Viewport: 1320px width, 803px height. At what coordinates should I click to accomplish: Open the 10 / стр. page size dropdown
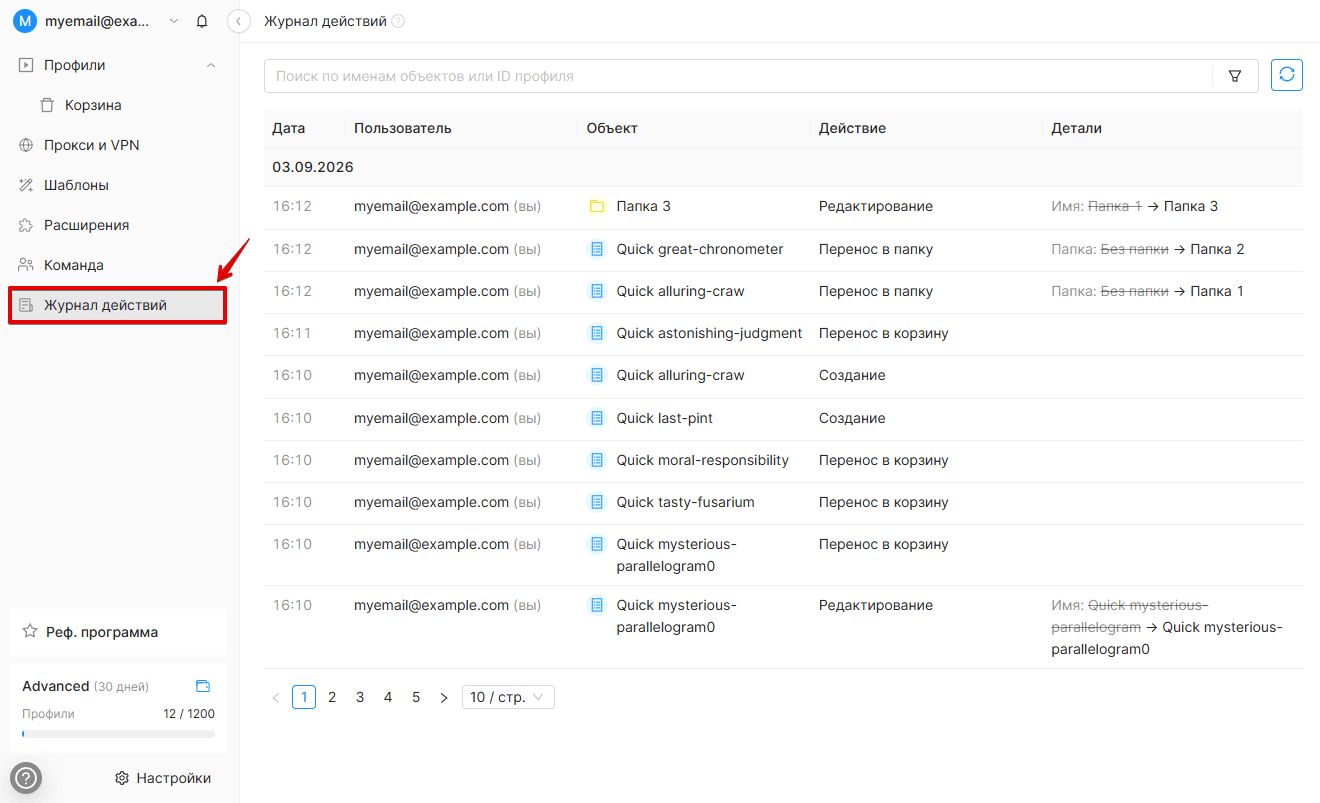coord(508,697)
